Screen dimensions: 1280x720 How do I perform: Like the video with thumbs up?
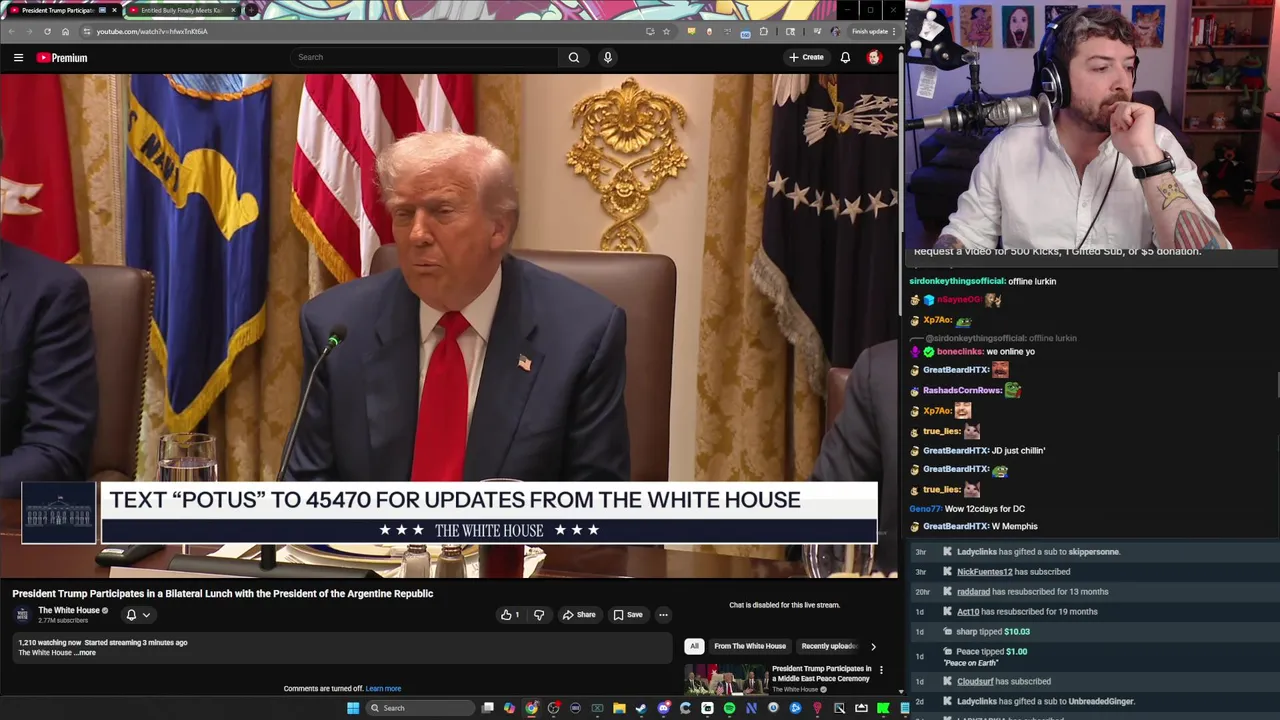510,615
